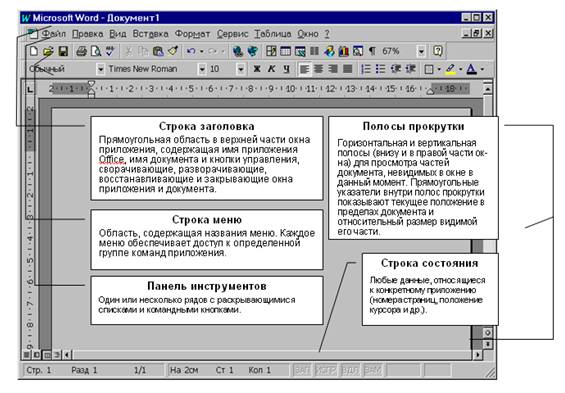Image resolution: width=565 pixels, height=393 pixels.
Task: Click the center alignment button
Action: click(319, 69)
